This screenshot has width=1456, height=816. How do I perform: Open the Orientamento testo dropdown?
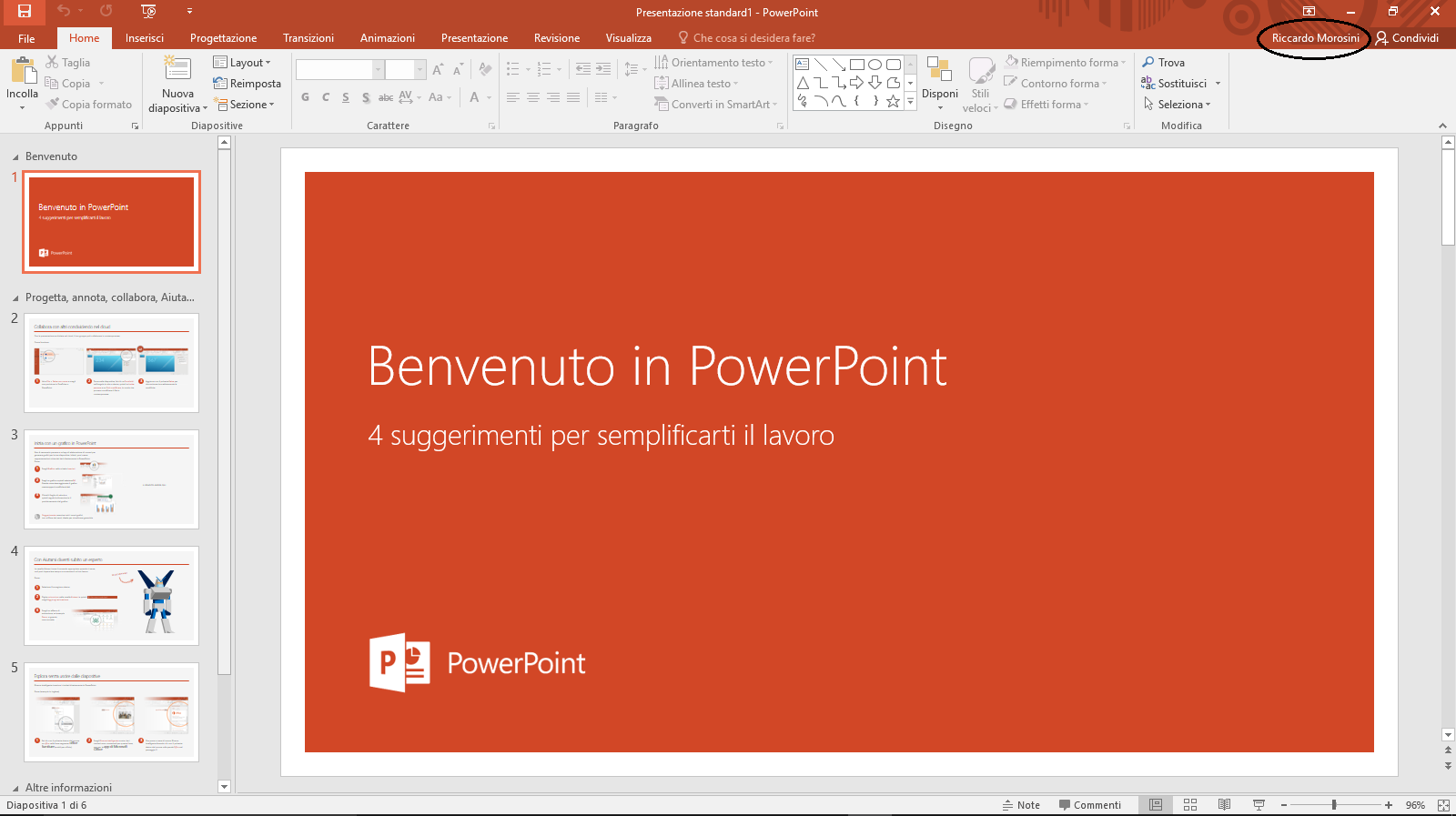713,63
